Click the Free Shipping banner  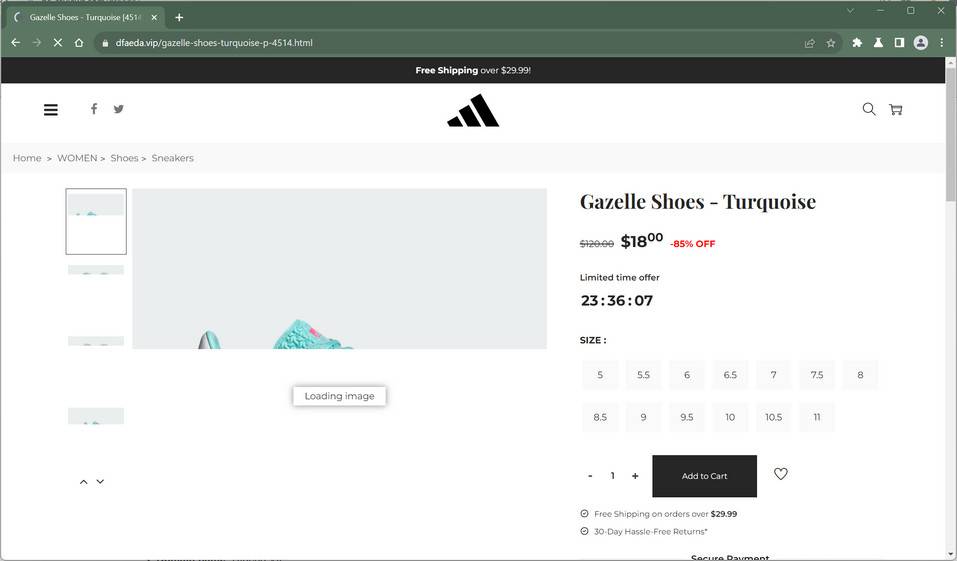pyautogui.click(x=473, y=70)
